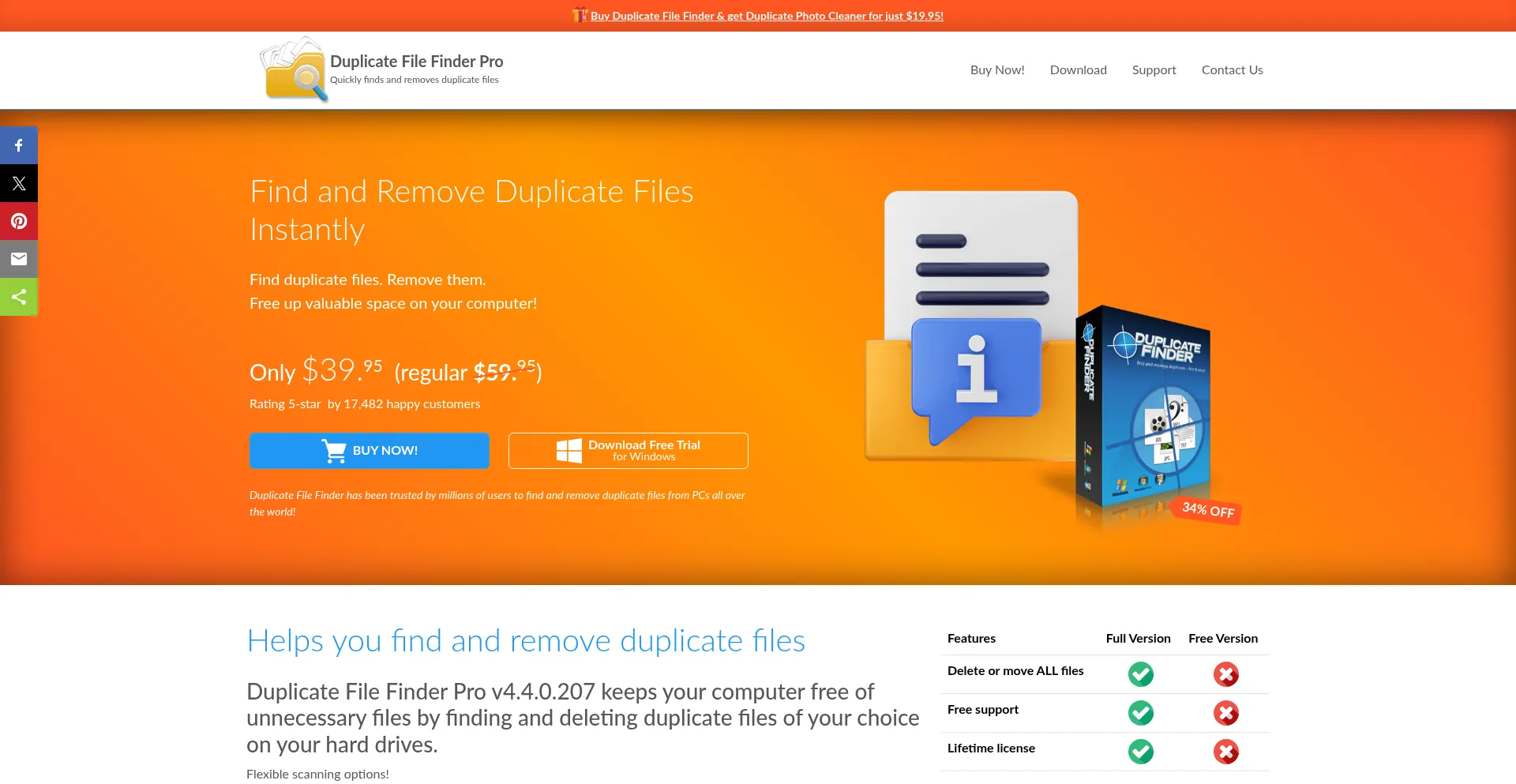Share page on X (Twitter)

pos(19,183)
